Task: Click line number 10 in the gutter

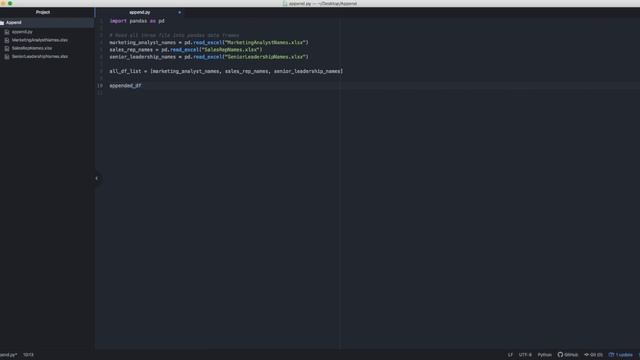Action: [100, 86]
